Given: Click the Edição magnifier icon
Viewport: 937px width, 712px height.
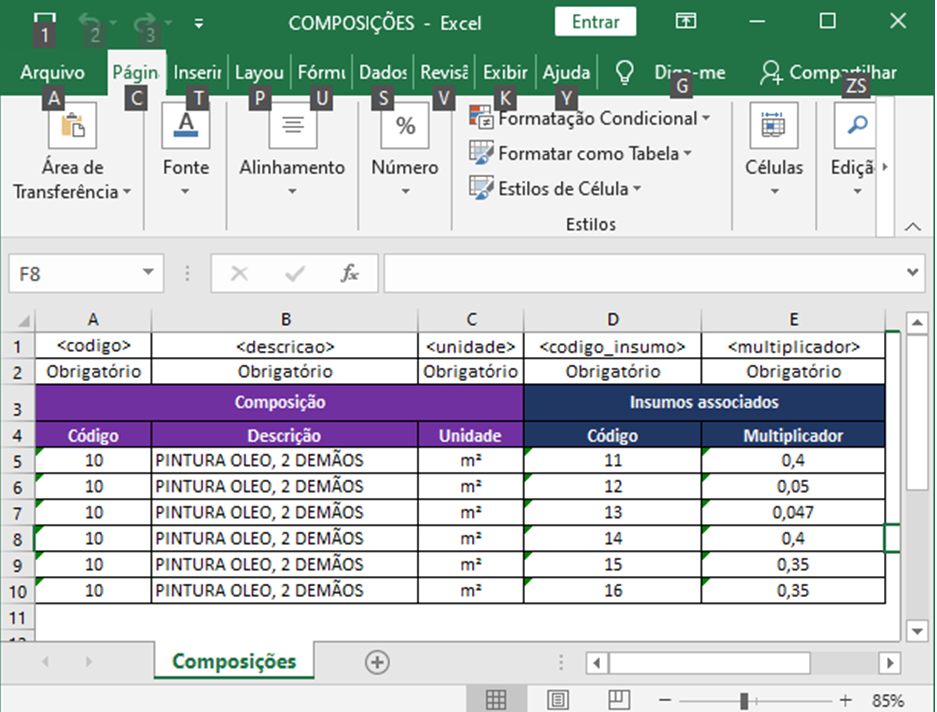Looking at the screenshot, I should pos(856,128).
